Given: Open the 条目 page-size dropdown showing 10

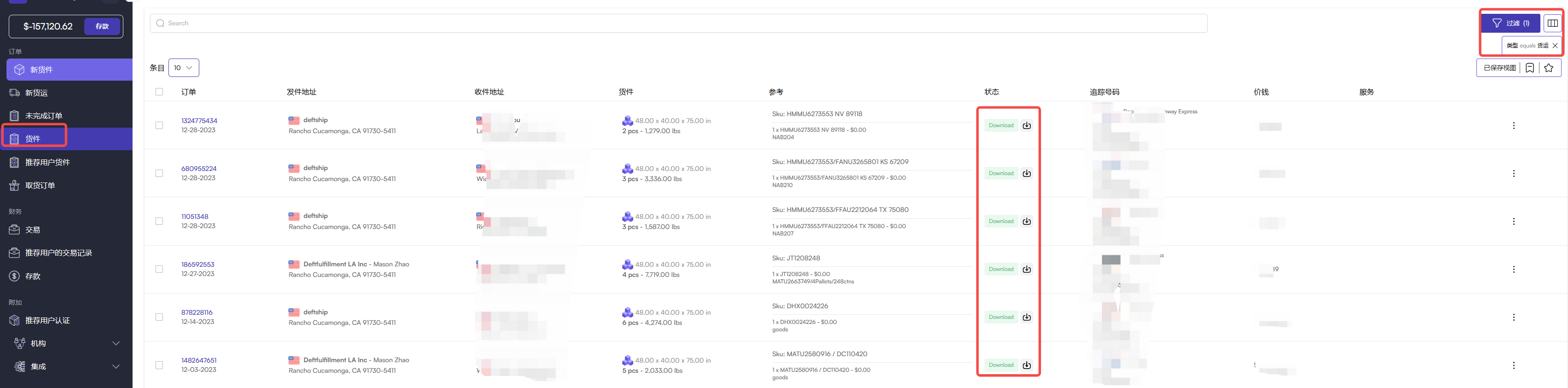Looking at the screenshot, I should coord(183,68).
